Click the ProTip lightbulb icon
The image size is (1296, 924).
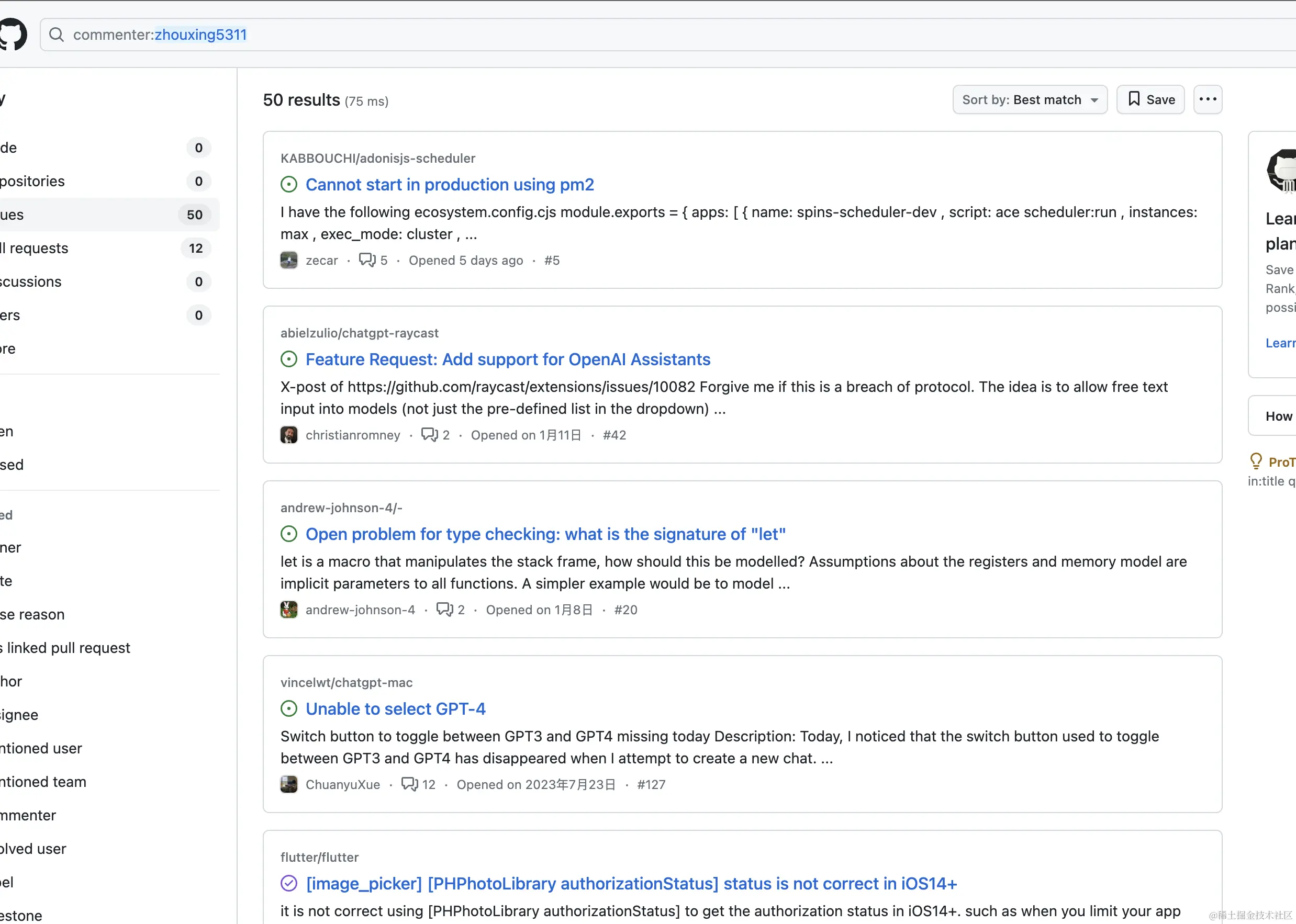[1256, 461]
